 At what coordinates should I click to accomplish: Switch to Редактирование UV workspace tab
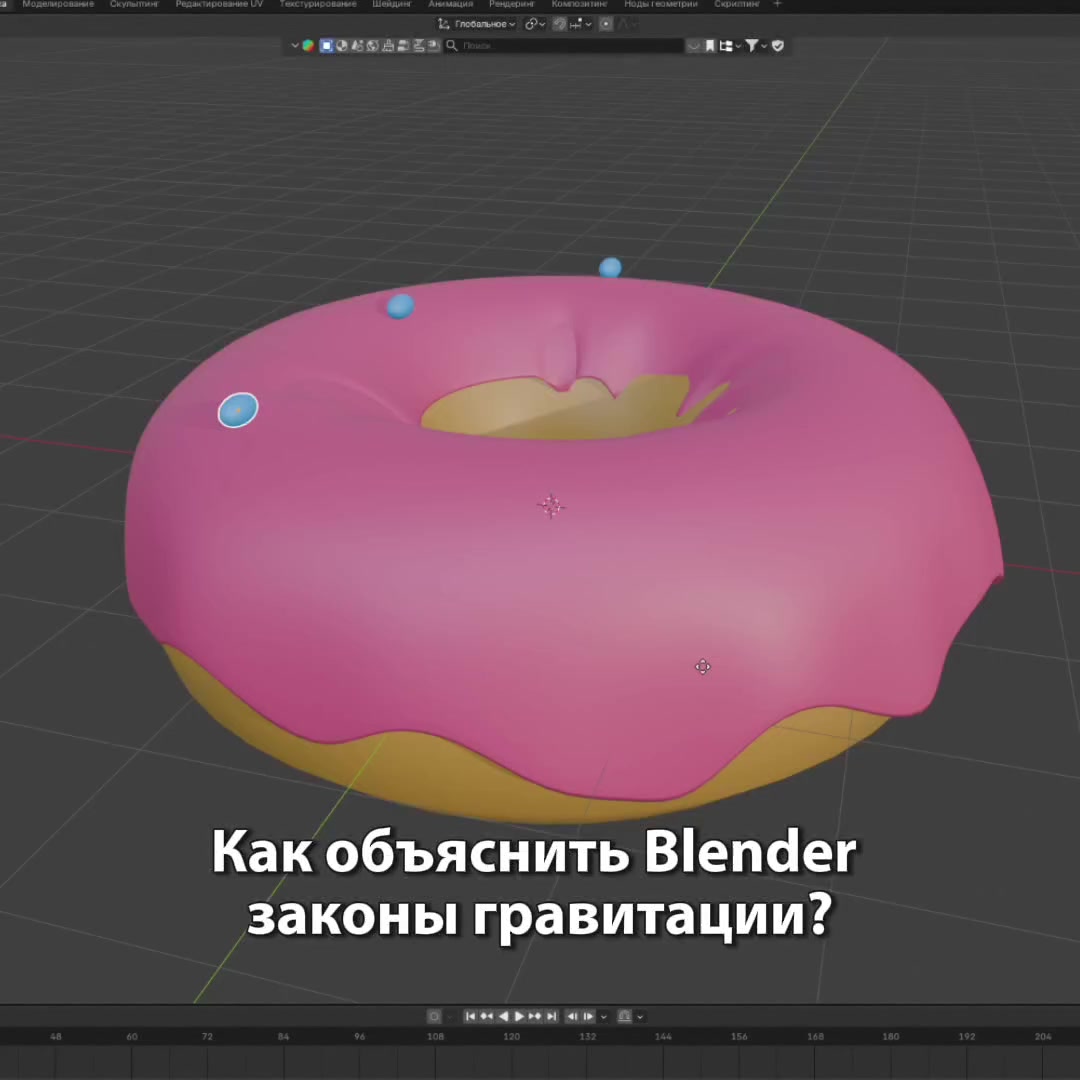pyautogui.click(x=219, y=4)
